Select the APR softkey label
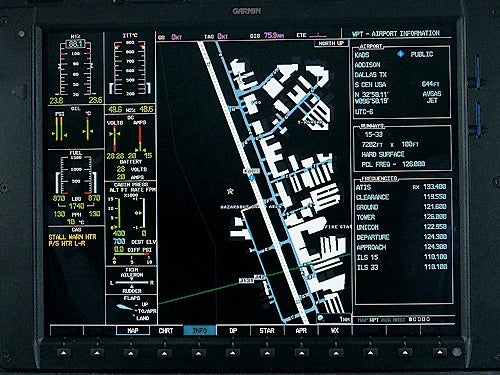This screenshot has width=500, height=375. (x=301, y=330)
